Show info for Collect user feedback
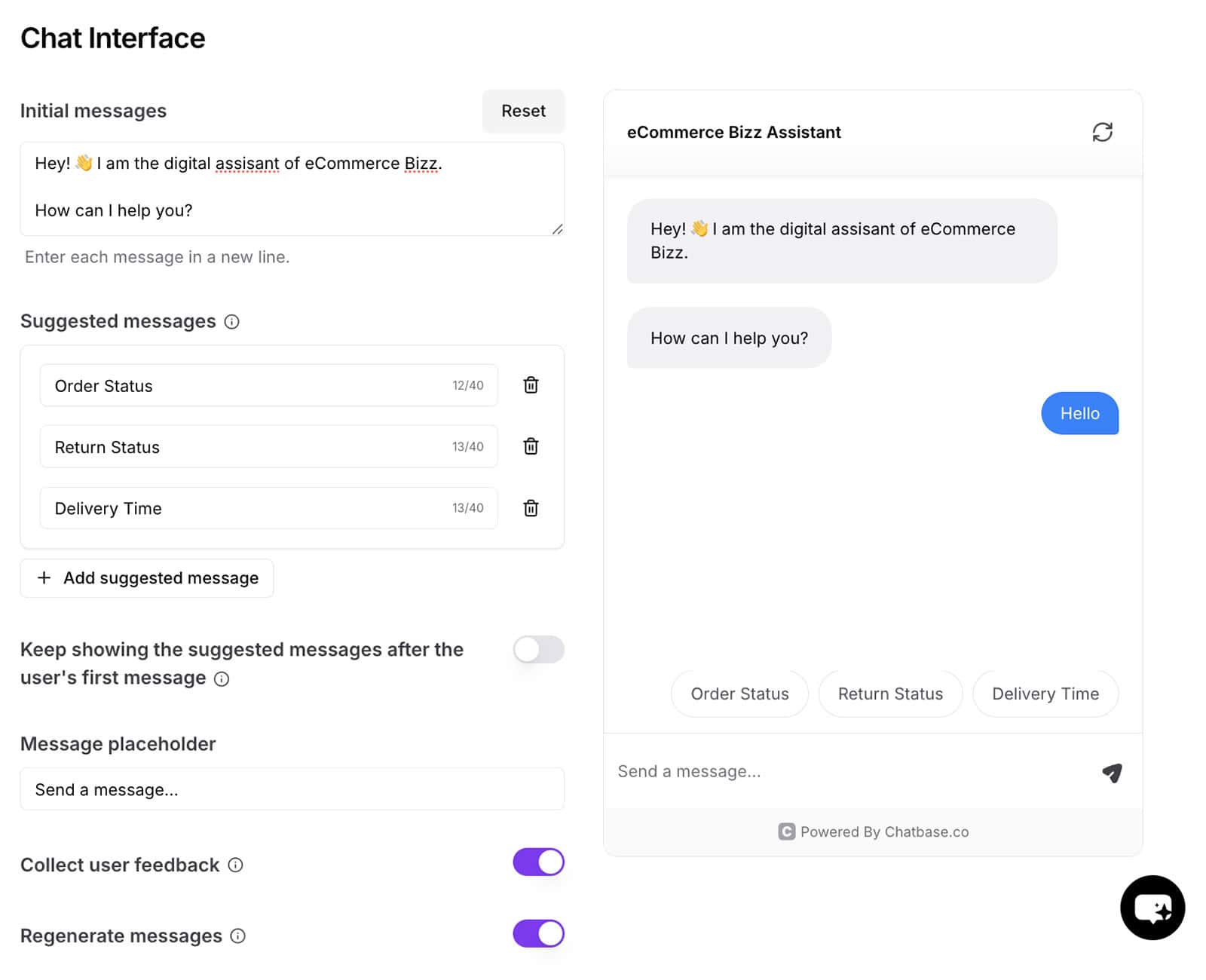The image size is (1206, 980). (235, 865)
